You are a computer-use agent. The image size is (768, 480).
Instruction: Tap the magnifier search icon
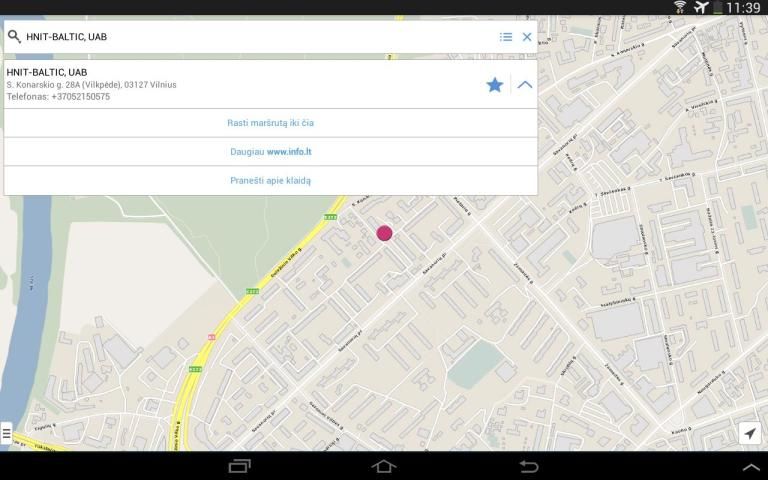tap(14, 37)
